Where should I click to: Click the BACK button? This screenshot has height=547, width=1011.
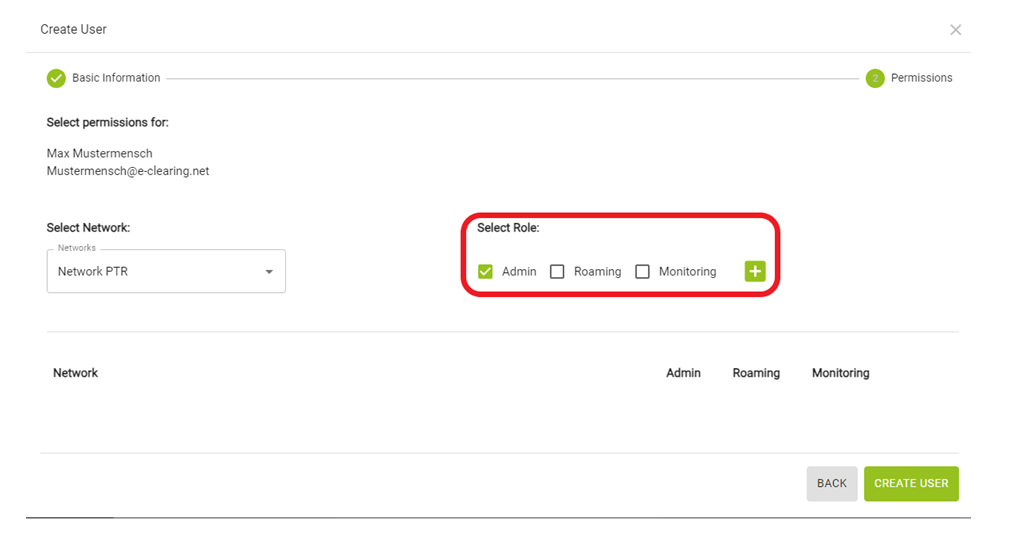click(832, 483)
